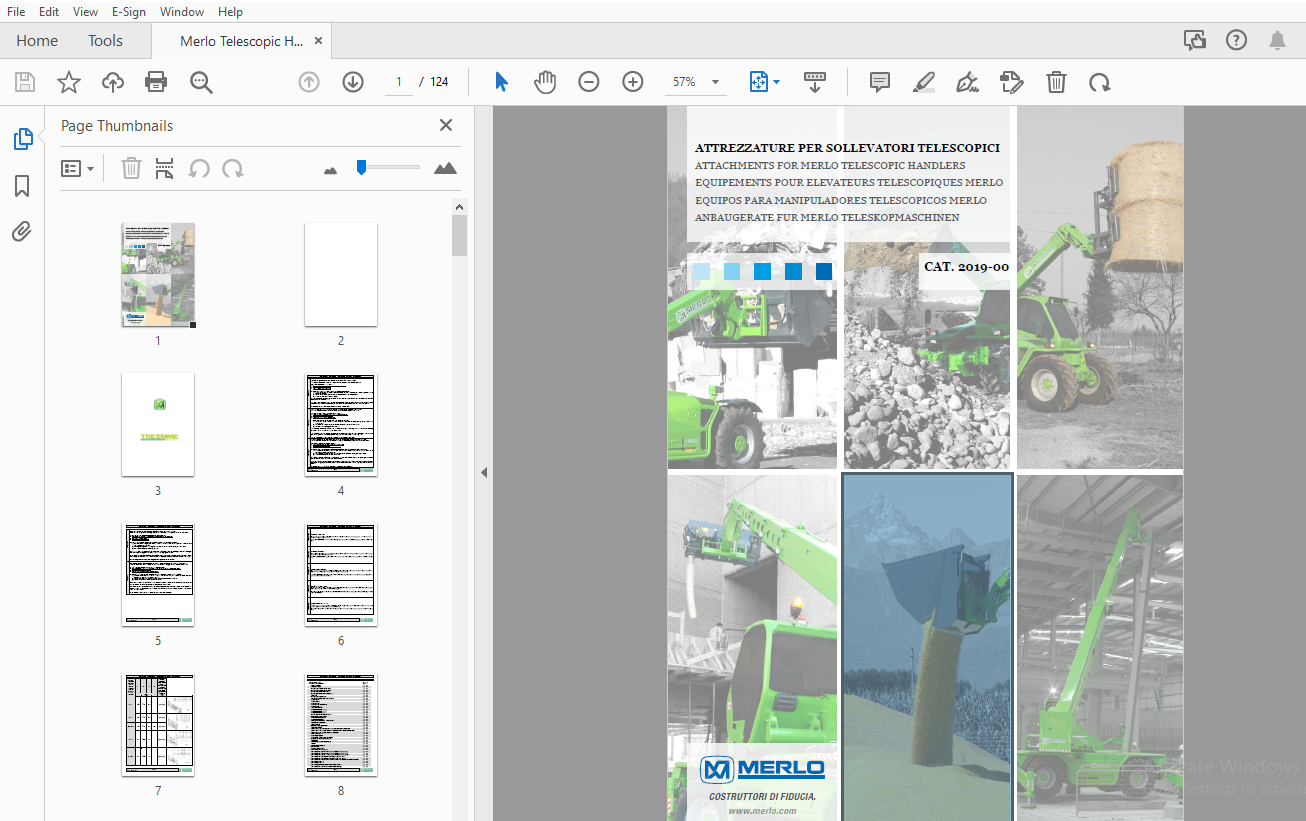
Task: Enlarge thumbnail size large mountain icon
Action: click(x=445, y=168)
